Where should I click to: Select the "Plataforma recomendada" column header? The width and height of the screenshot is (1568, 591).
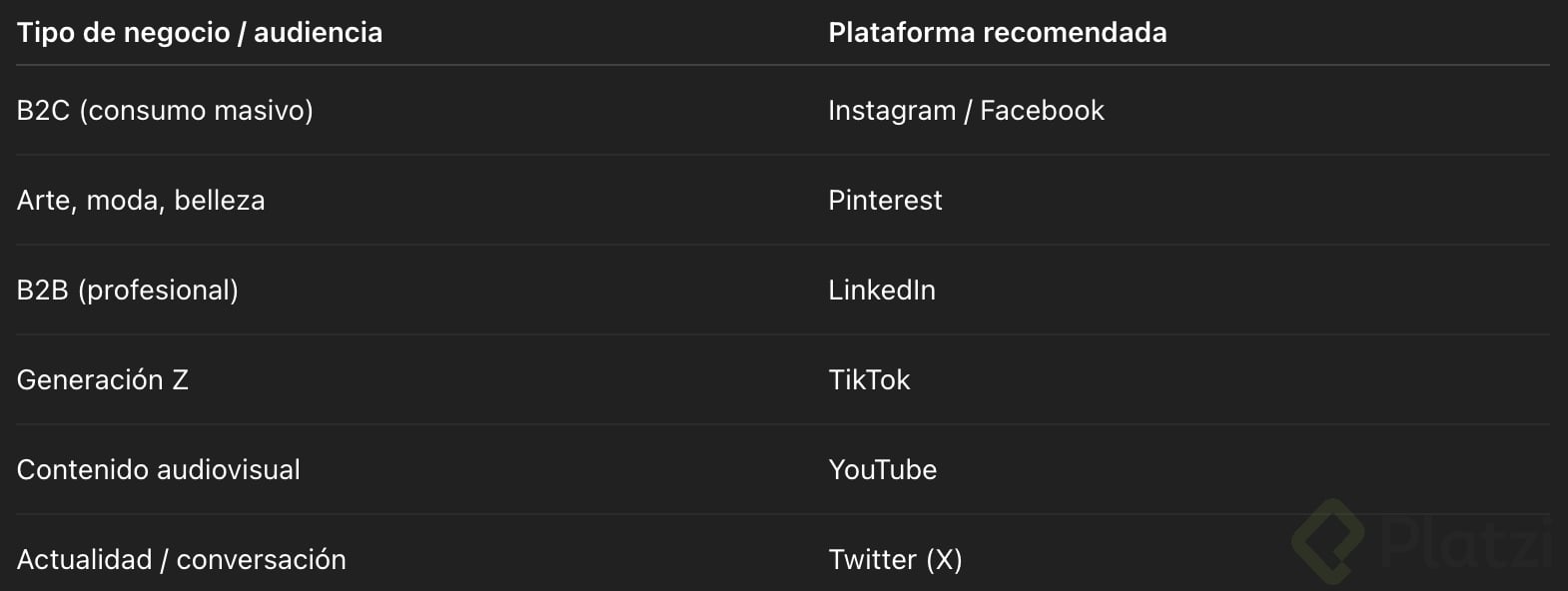pyautogui.click(x=997, y=33)
